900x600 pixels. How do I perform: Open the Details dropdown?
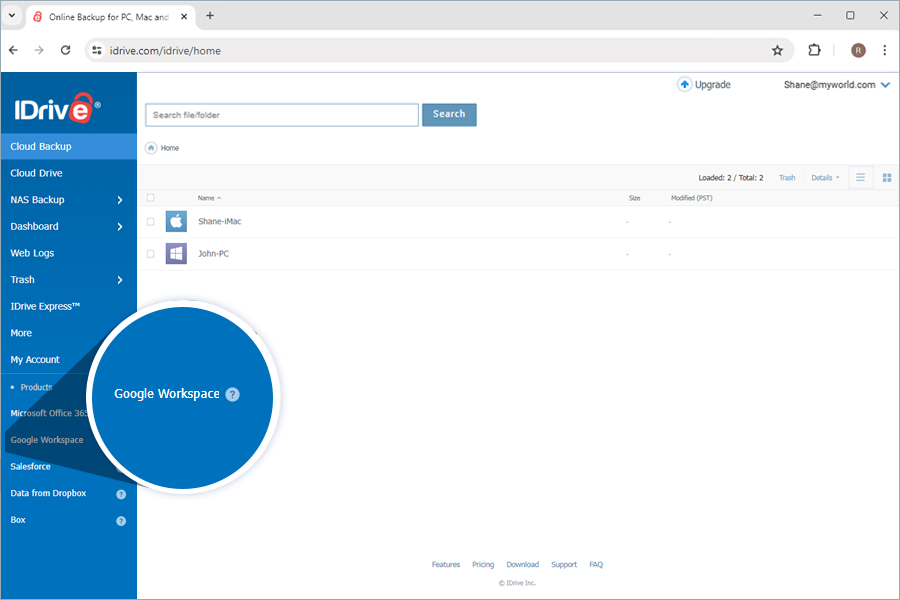point(825,178)
